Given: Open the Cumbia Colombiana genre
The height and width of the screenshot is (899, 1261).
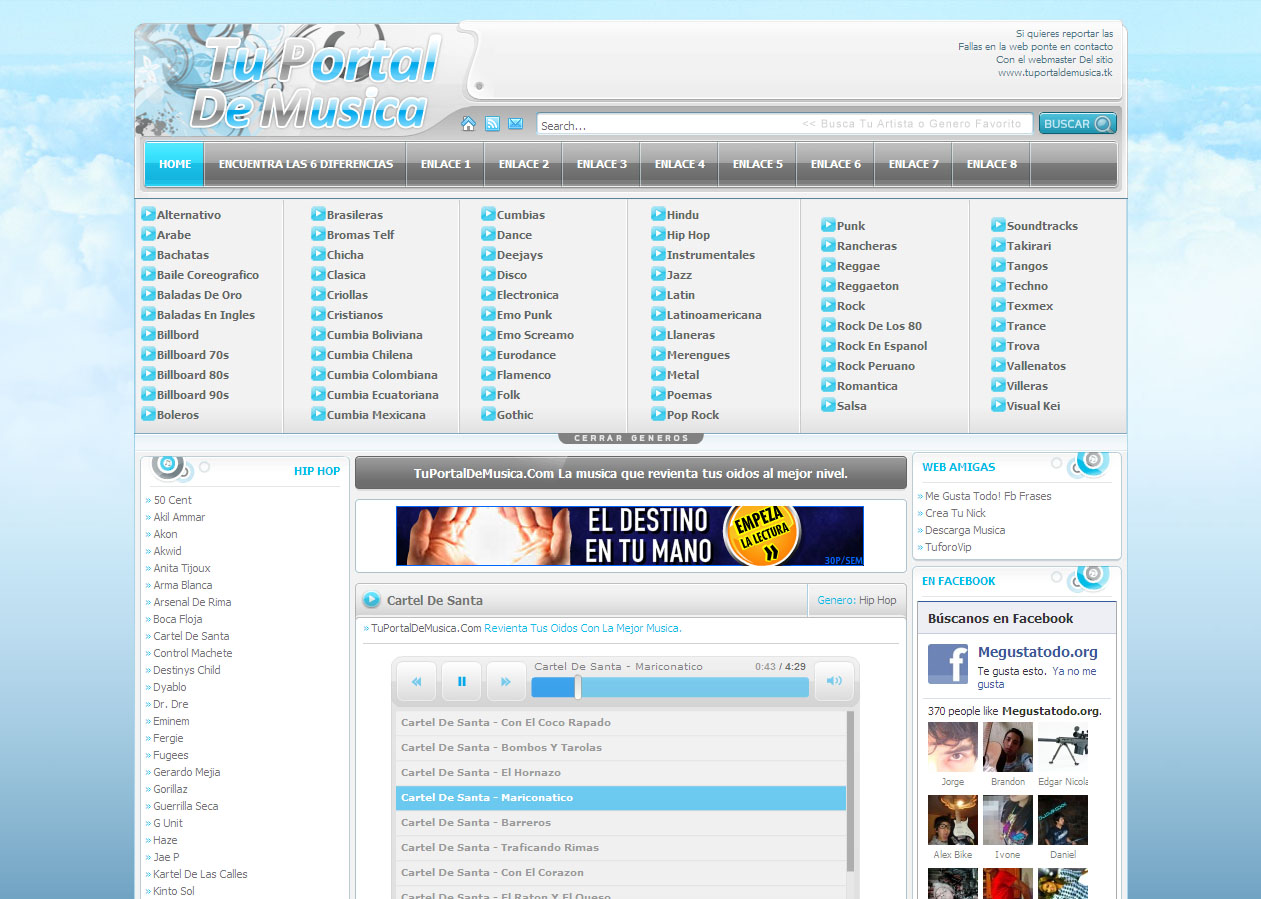Looking at the screenshot, I should click(382, 375).
